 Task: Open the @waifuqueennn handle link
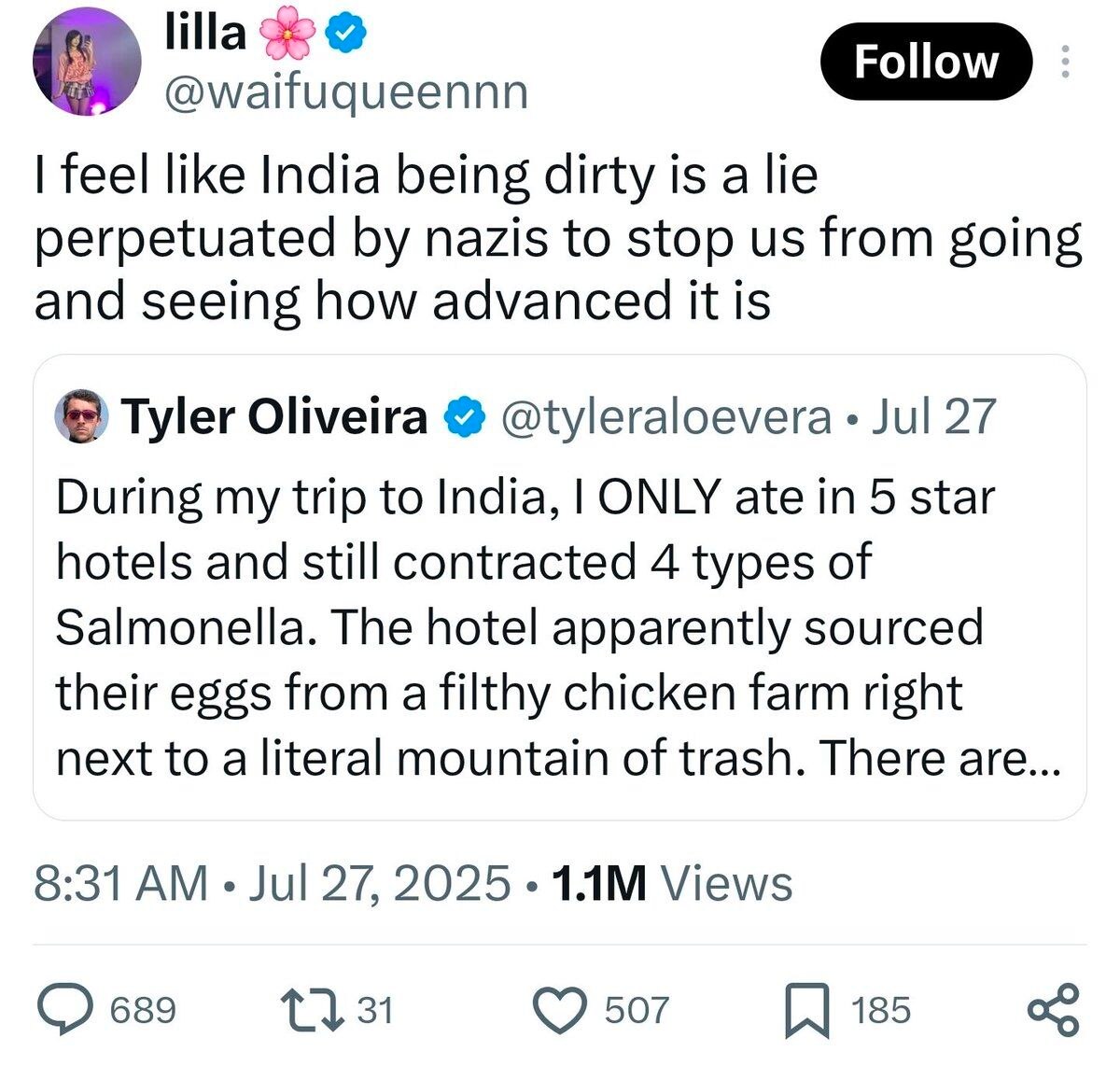345,91
